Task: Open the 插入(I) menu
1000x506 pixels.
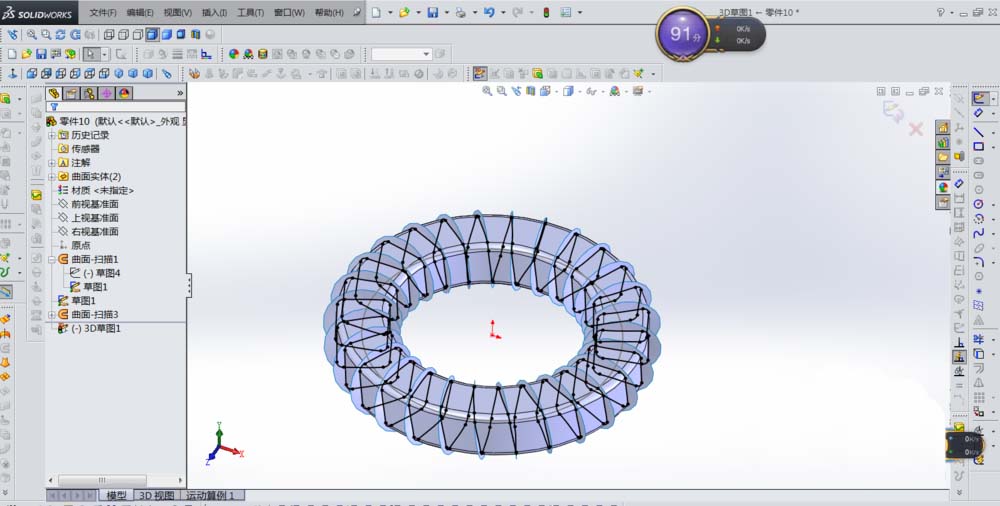Action: (214, 12)
